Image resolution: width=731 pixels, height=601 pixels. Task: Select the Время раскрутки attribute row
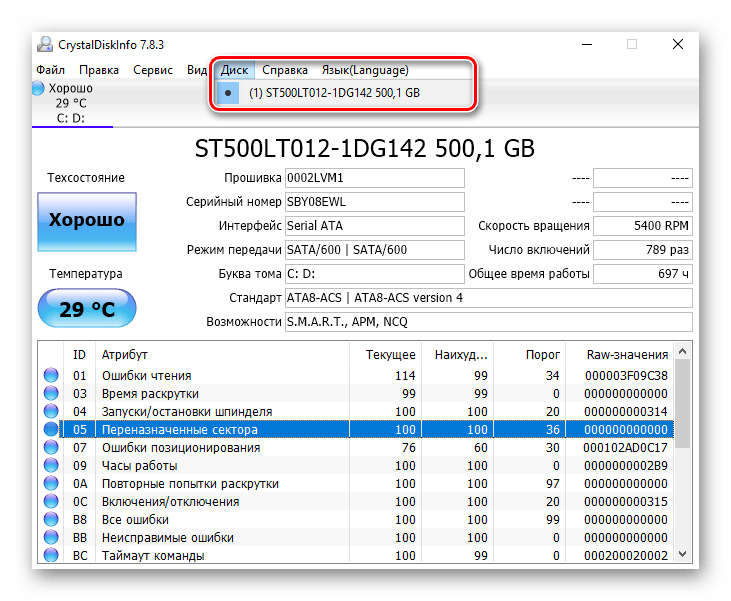point(356,394)
